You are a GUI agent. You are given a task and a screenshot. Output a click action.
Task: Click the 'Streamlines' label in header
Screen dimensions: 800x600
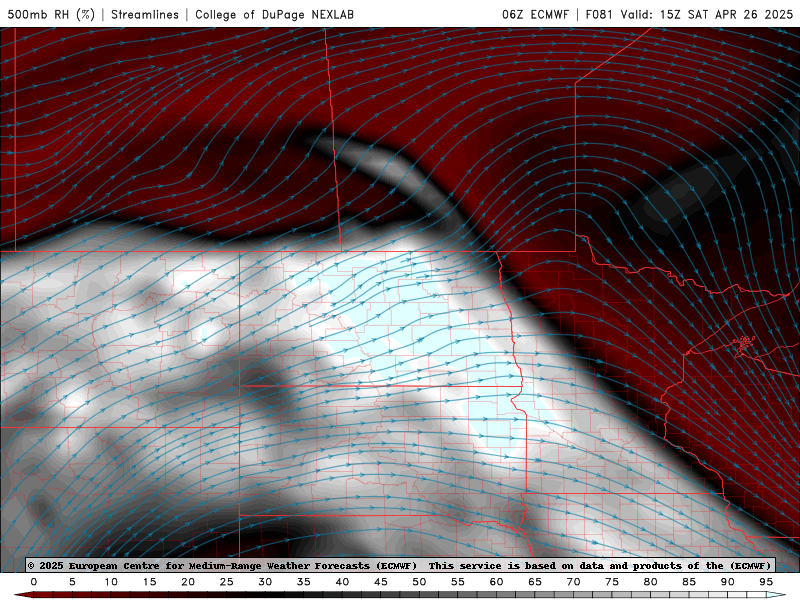145,14
